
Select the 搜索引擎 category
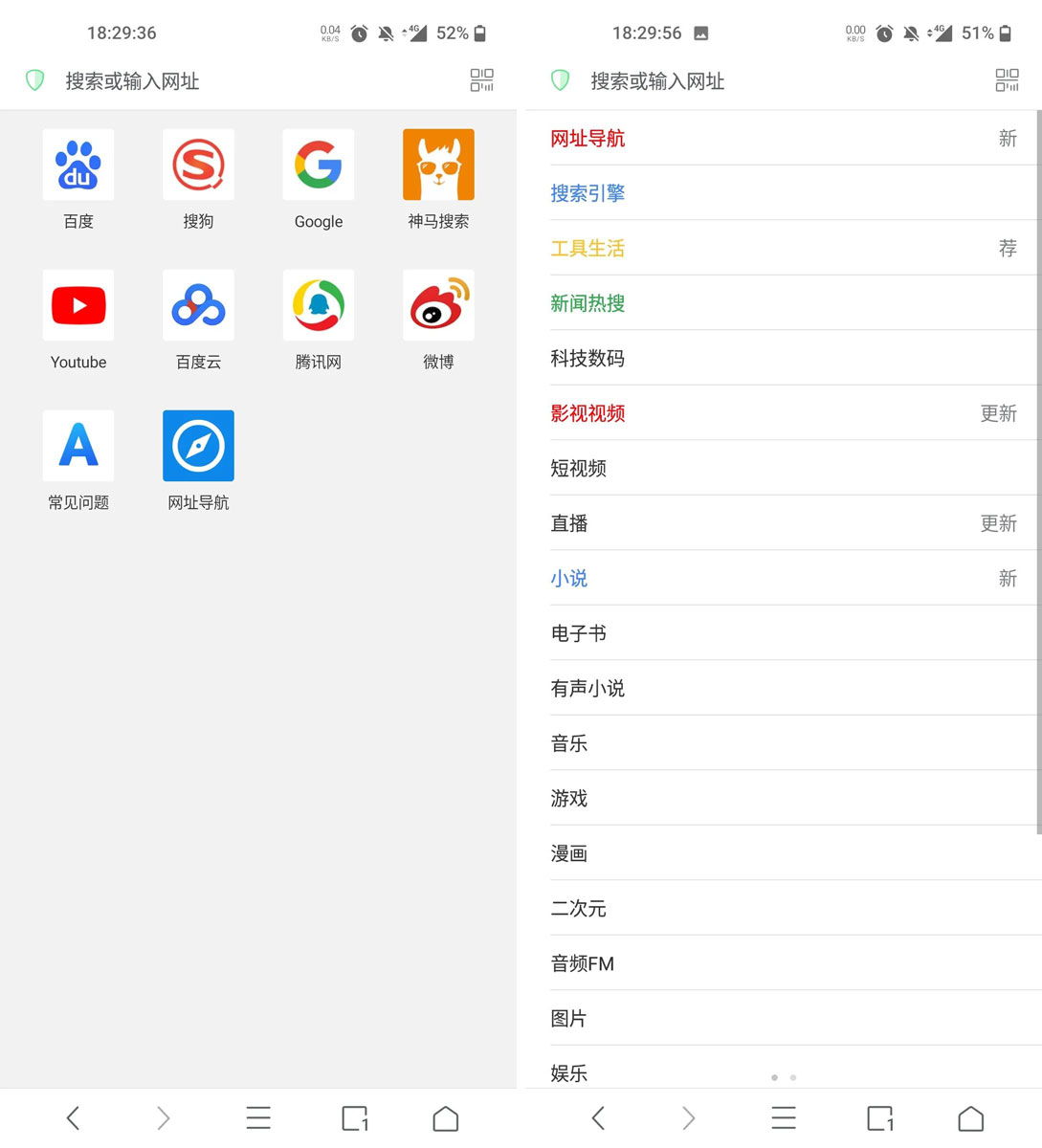(x=784, y=193)
